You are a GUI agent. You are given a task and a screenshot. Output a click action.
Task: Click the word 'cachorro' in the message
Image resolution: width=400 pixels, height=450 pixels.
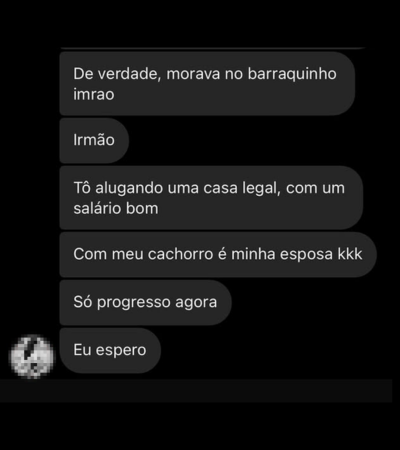pyautogui.click(x=180, y=254)
